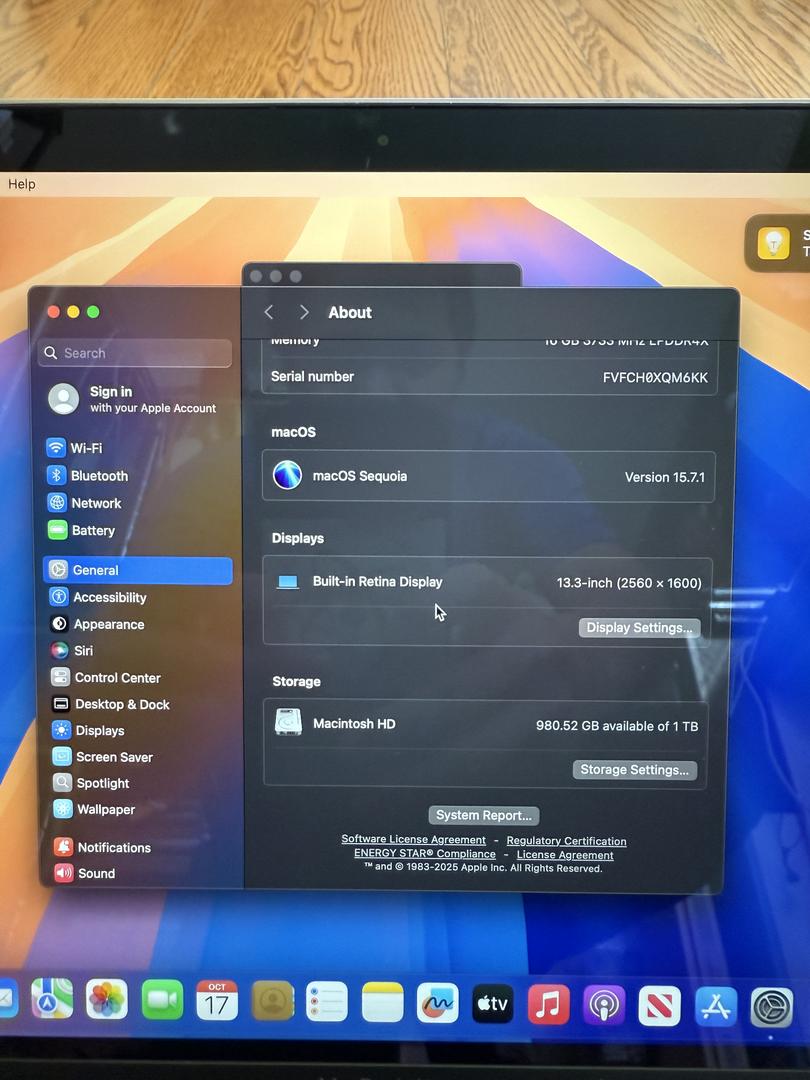Click the Search field in sidebar
Screen dimensions: 810x1080
[x=135, y=353]
